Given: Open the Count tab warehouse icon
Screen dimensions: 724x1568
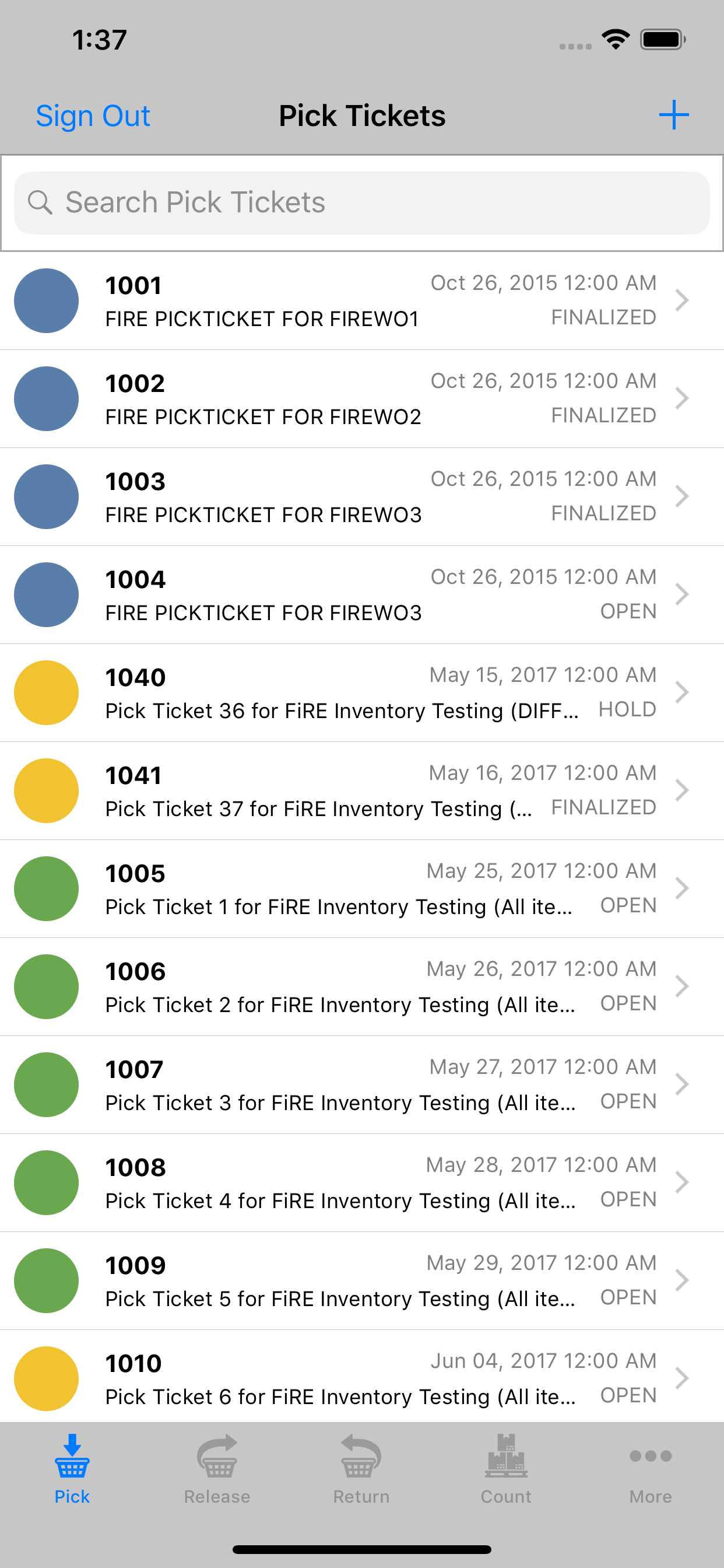Looking at the screenshot, I should point(506,1456).
